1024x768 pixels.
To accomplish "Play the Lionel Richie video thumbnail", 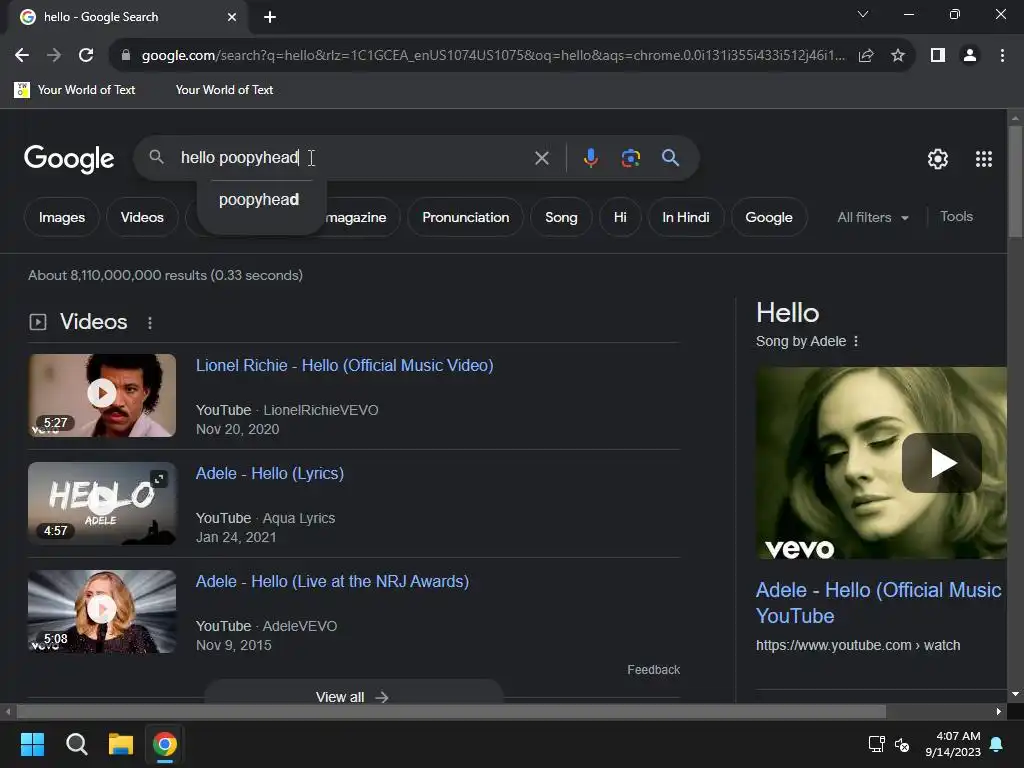I will [x=102, y=395].
